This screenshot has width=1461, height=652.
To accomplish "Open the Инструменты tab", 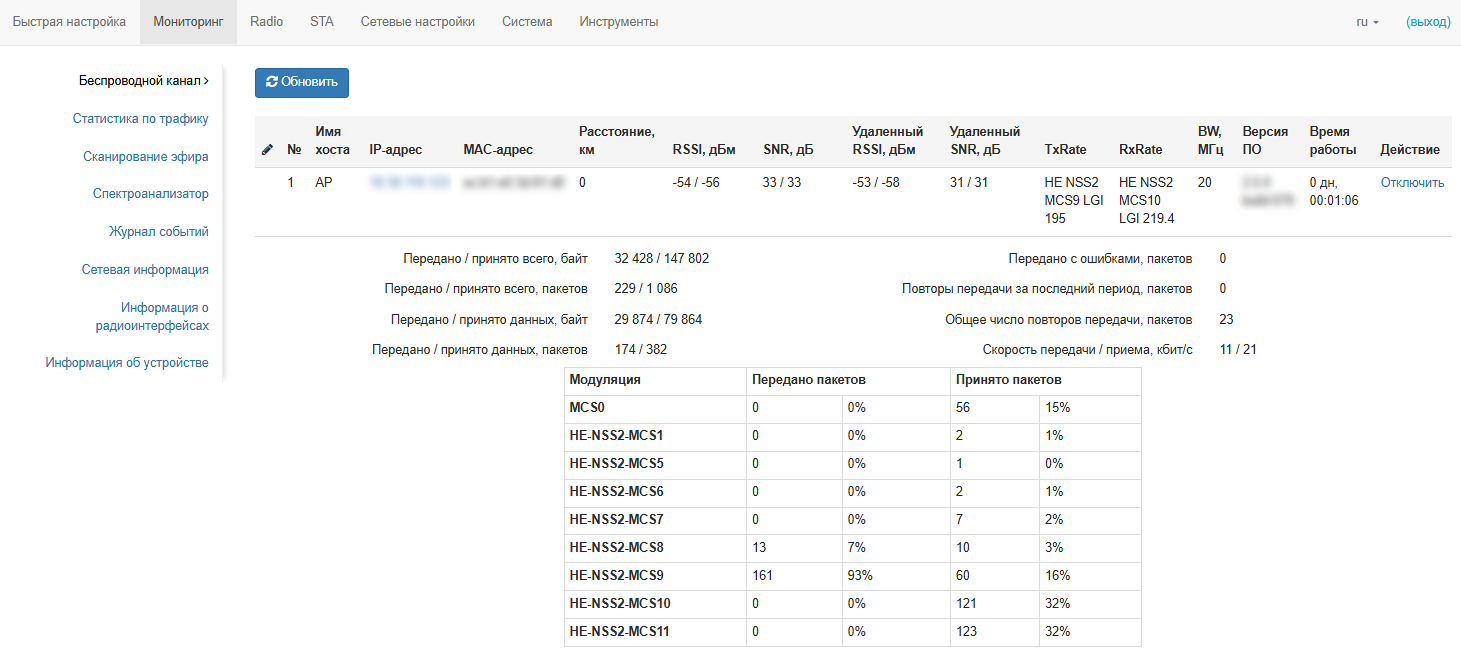I will tap(619, 22).
